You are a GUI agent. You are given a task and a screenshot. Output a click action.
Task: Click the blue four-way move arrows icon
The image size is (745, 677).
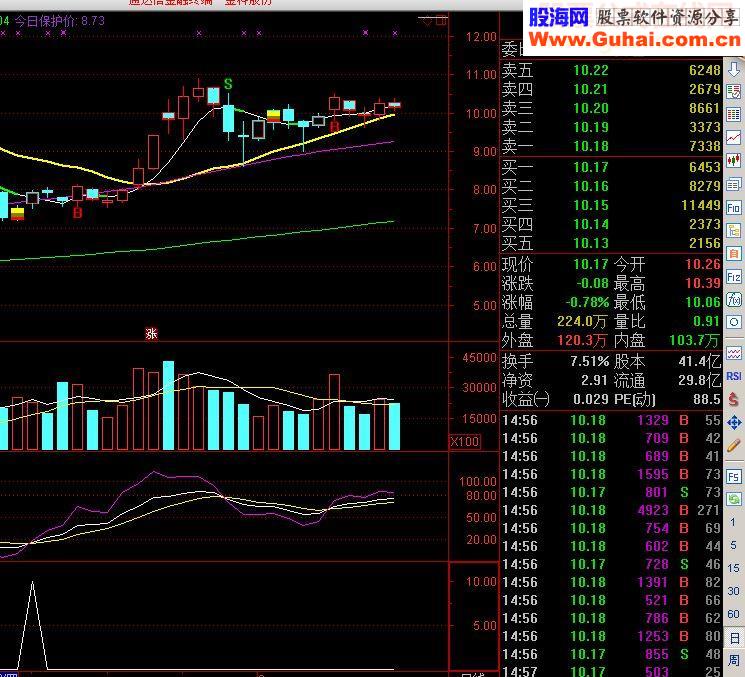coord(734,422)
